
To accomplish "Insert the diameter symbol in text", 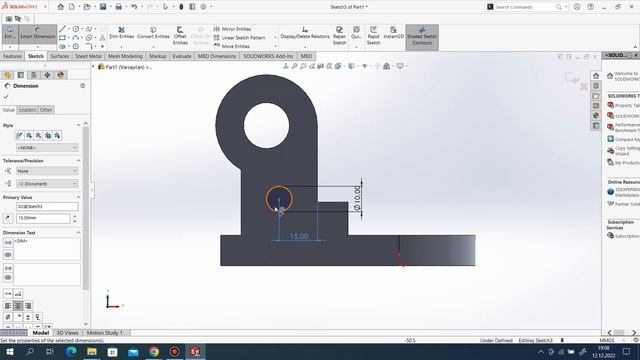I will coord(8,317).
